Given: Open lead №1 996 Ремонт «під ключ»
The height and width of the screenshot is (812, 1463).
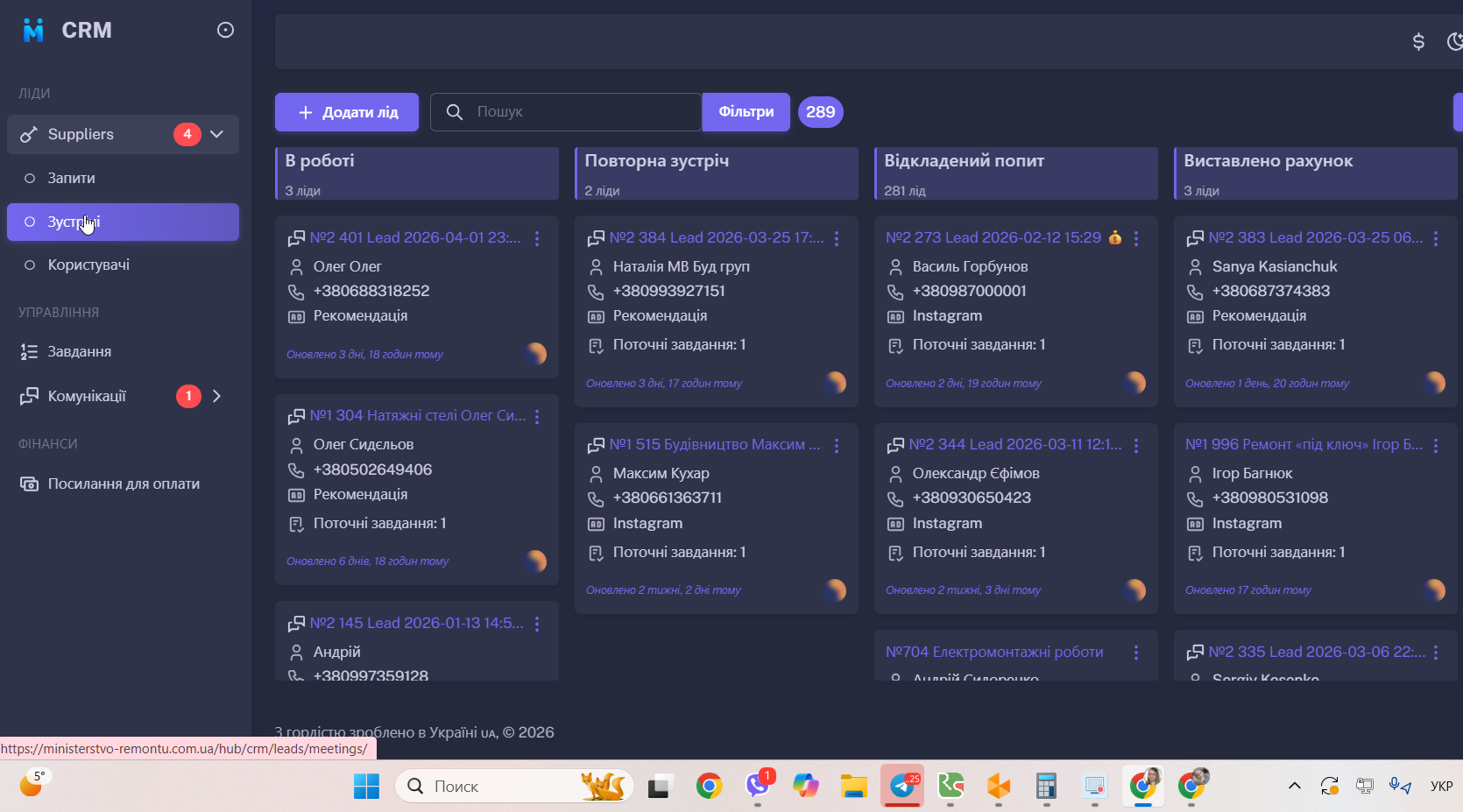Looking at the screenshot, I should (1304, 444).
